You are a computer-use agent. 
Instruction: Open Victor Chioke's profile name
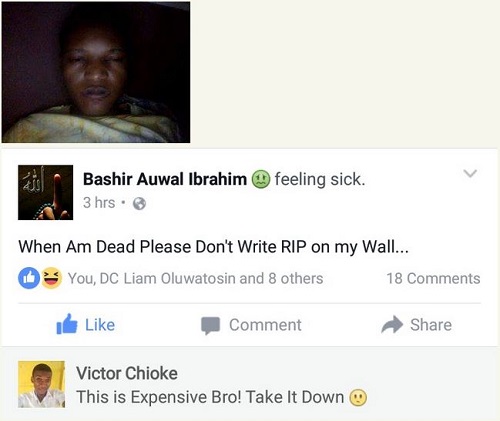[x=127, y=373]
